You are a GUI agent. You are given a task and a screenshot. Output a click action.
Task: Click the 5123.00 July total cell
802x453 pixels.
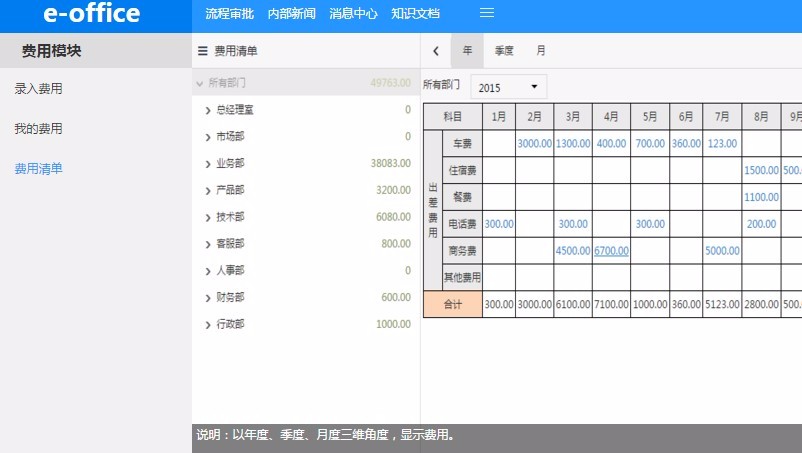point(722,304)
